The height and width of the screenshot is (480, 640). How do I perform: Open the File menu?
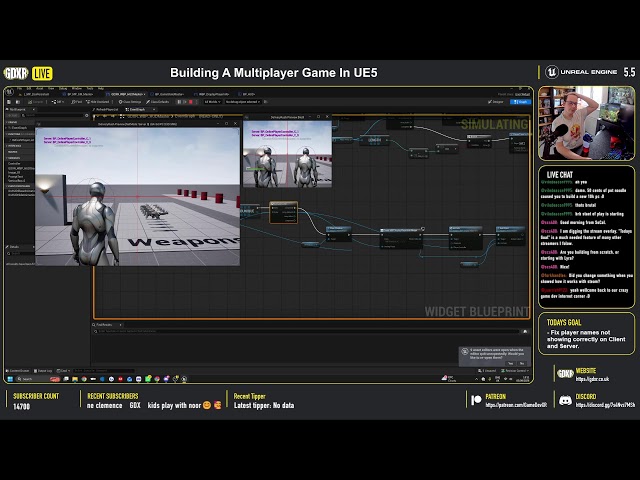[19, 88]
